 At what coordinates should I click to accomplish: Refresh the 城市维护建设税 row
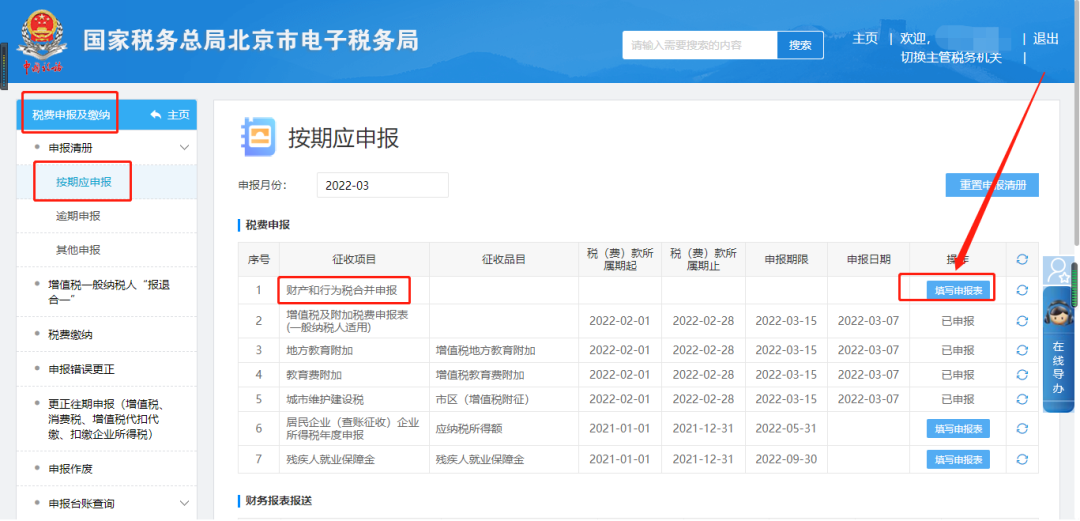(1022, 399)
